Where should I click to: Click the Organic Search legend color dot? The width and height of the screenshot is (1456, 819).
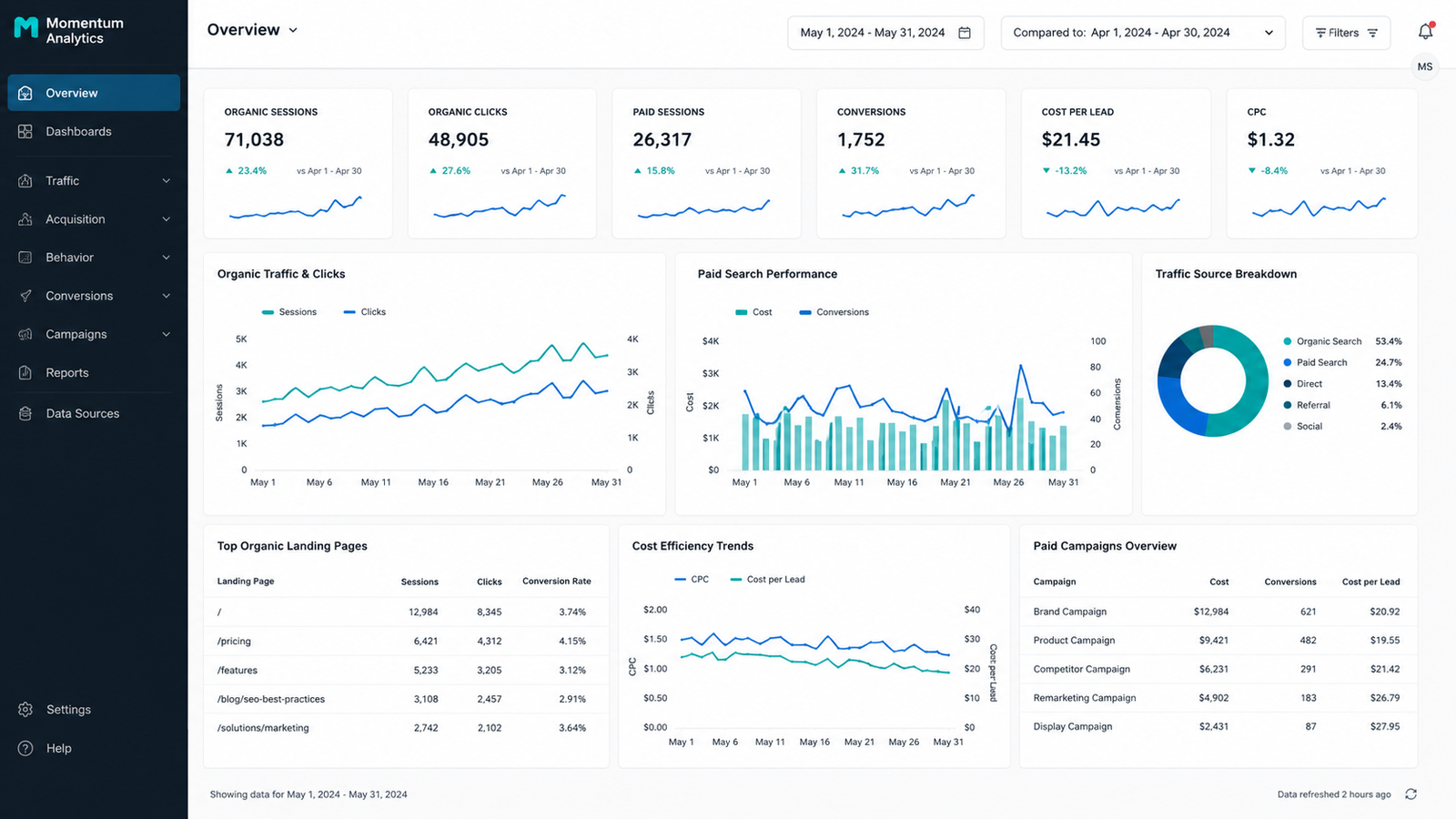pyautogui.click(x=1288, y=342)
